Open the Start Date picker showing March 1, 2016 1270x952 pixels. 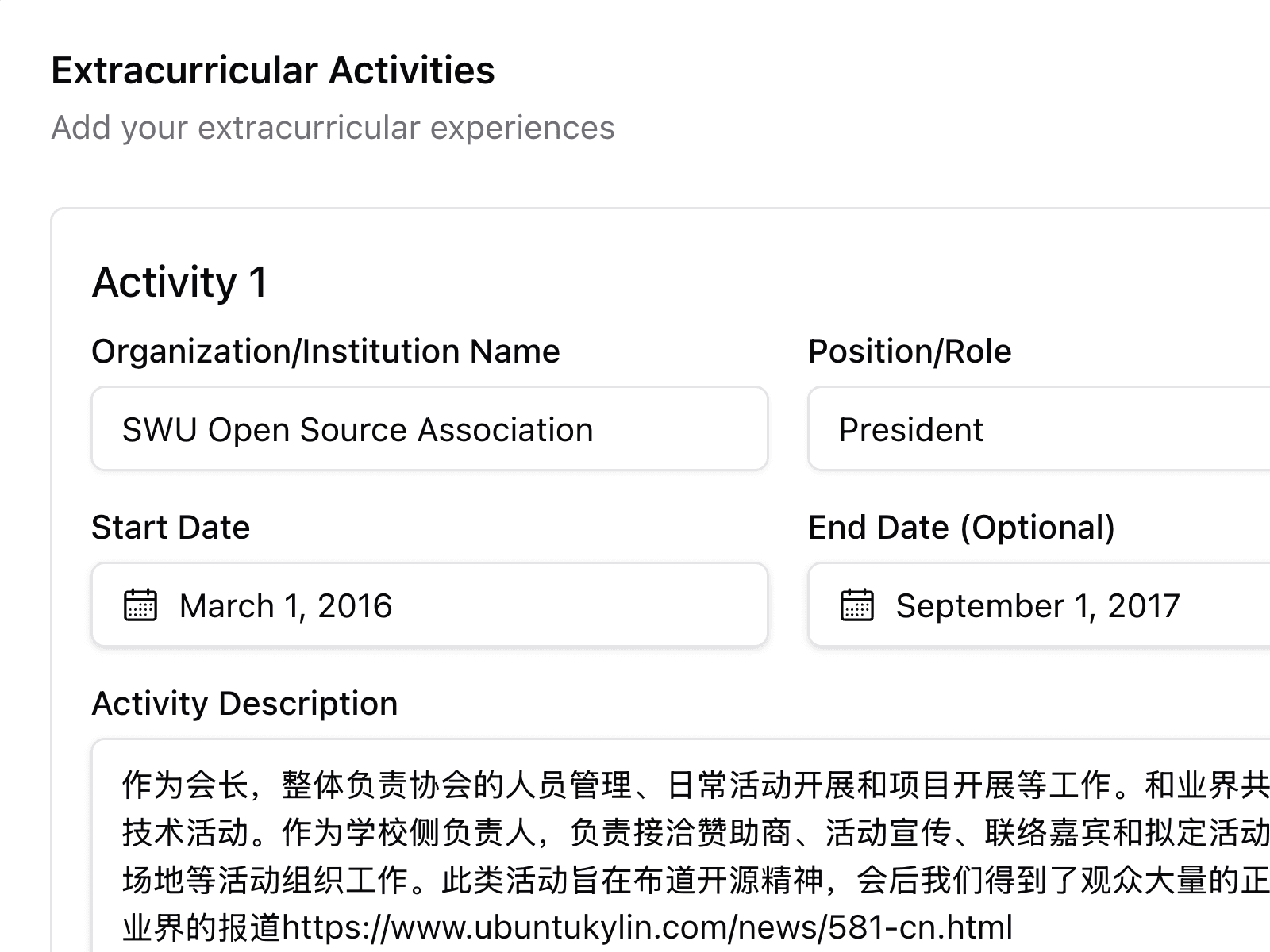[429, 605]
